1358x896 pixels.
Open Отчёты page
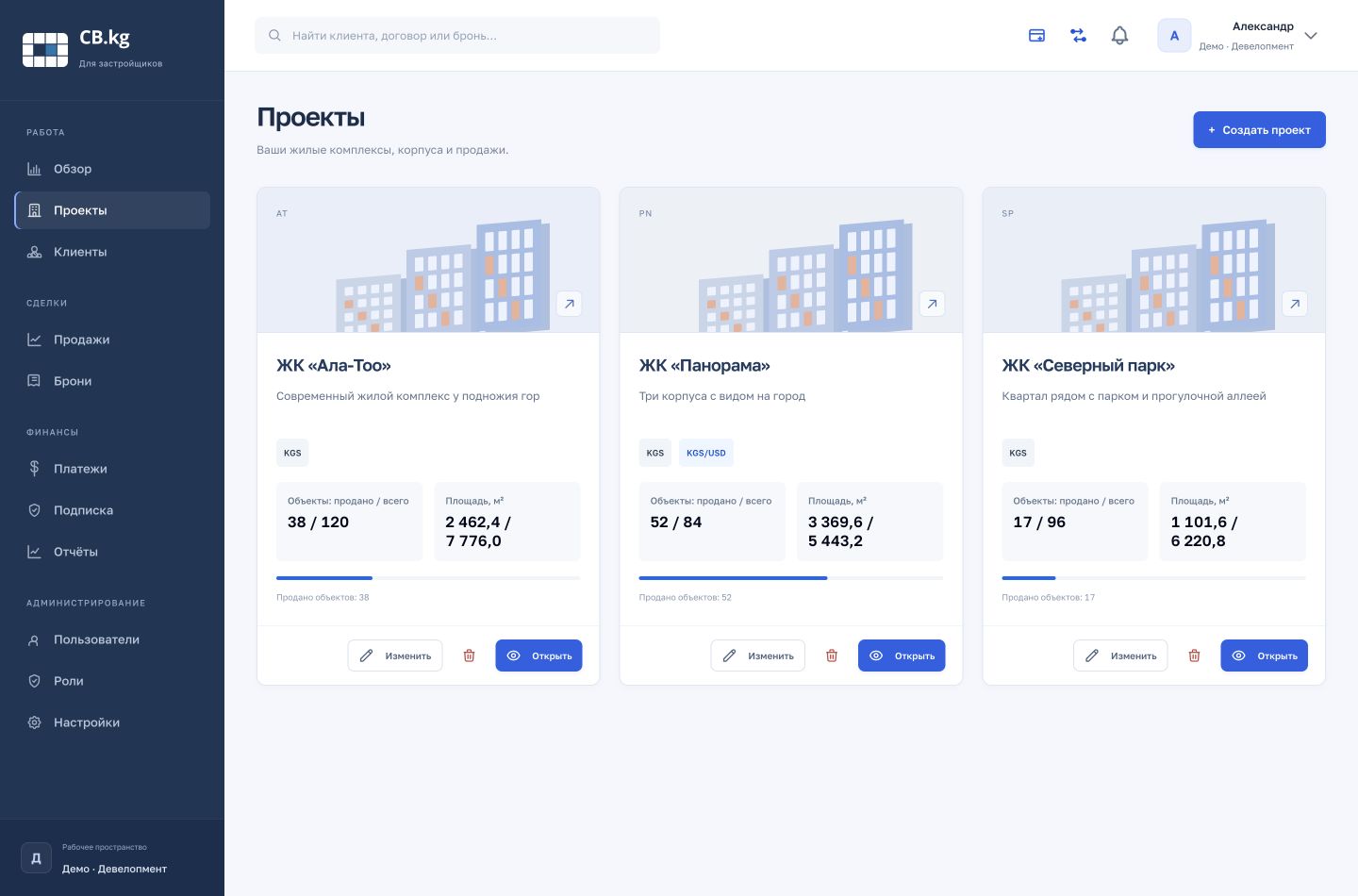[x=112, y=552]
